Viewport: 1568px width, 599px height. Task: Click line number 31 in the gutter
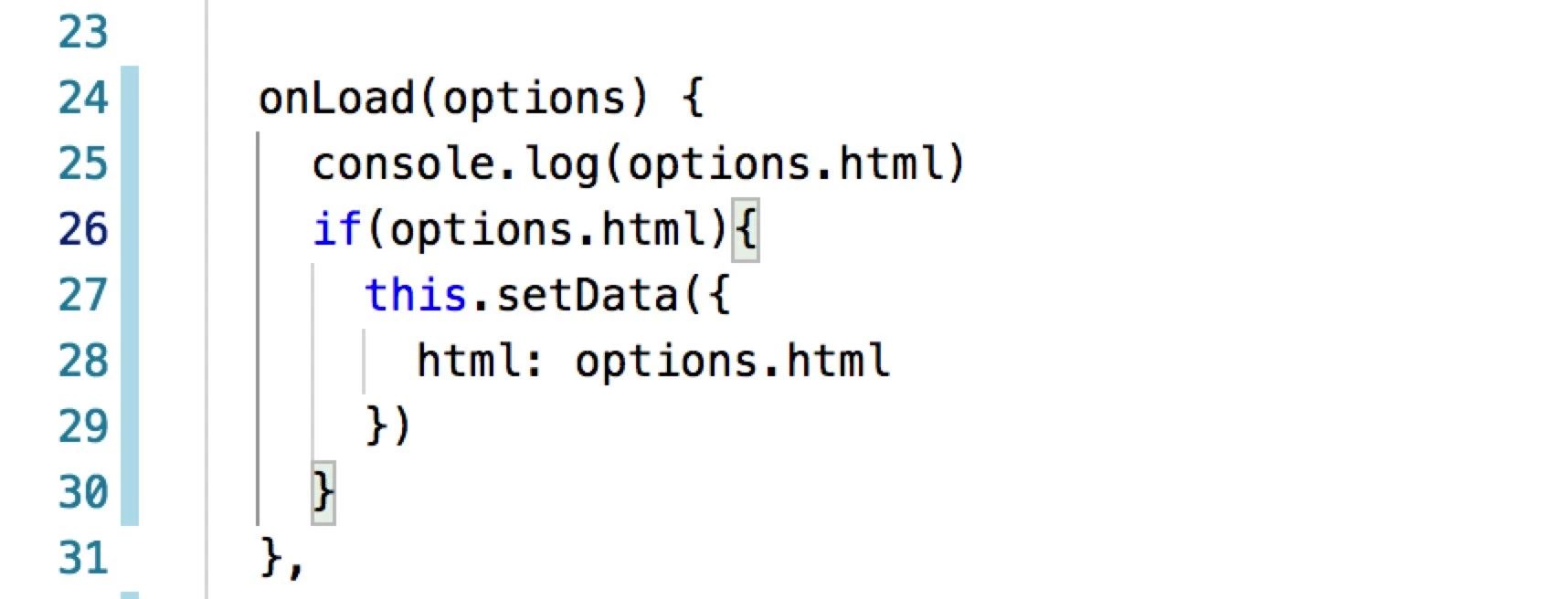point(83,558)
